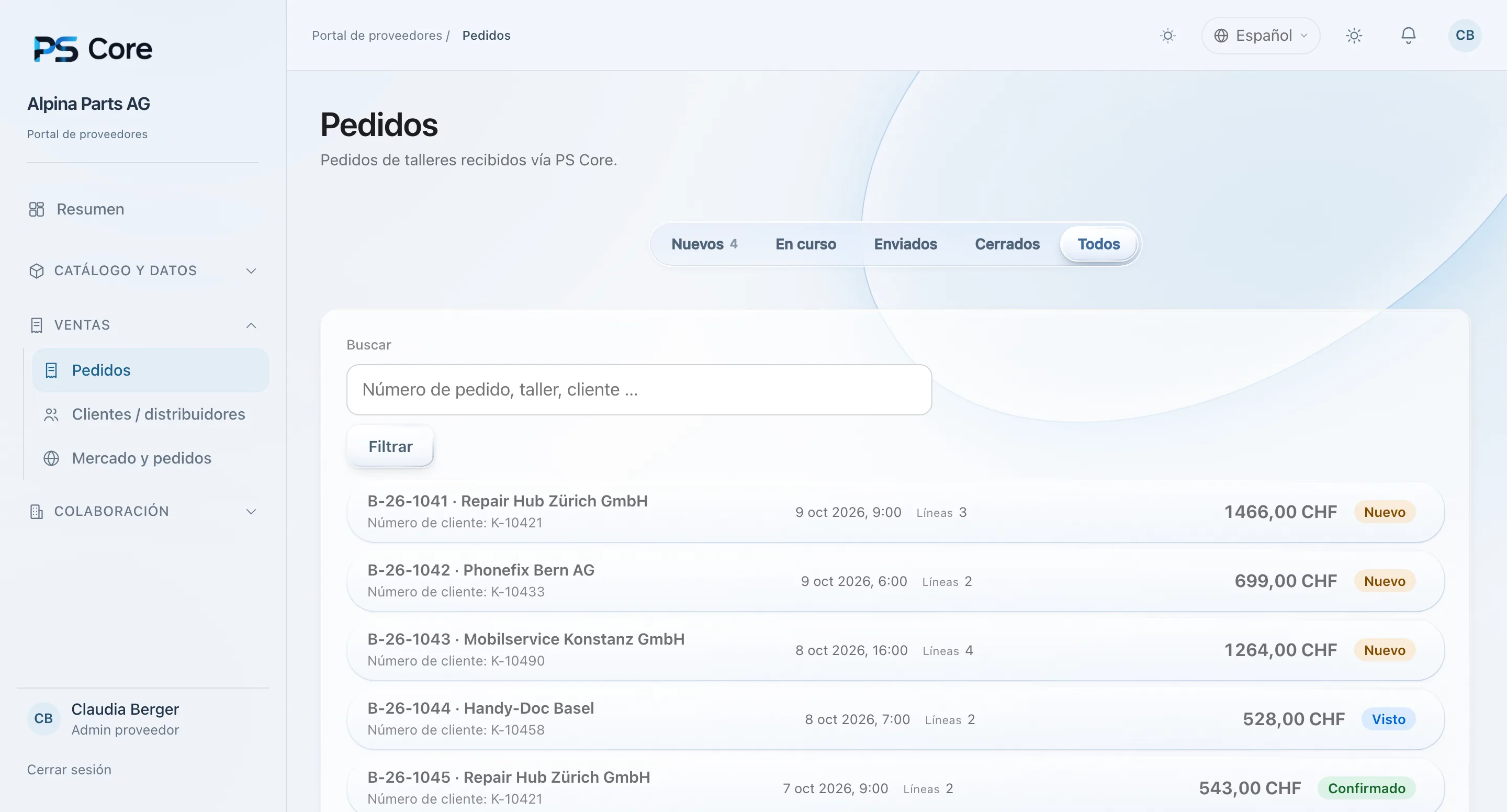Open order B-26-1044 Handy-Doc Basel

pyautogui.click(x=895, y=719)
